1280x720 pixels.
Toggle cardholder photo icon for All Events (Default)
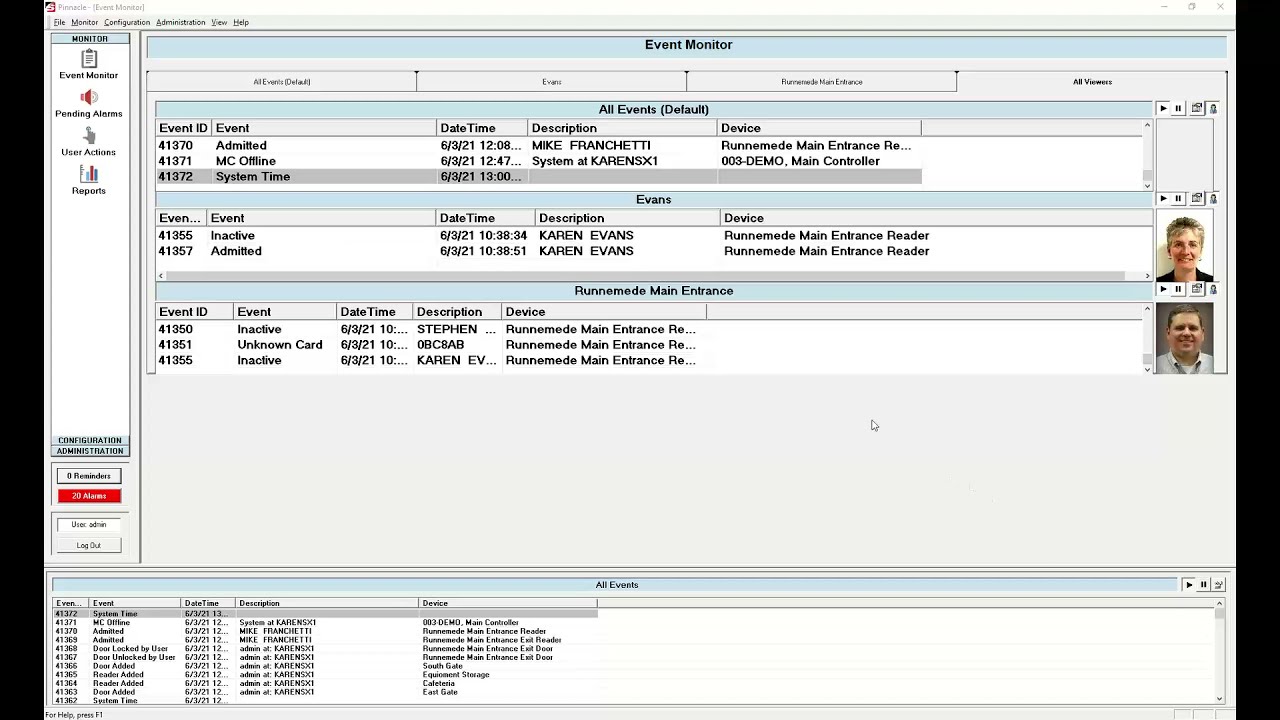[1213, 109]
